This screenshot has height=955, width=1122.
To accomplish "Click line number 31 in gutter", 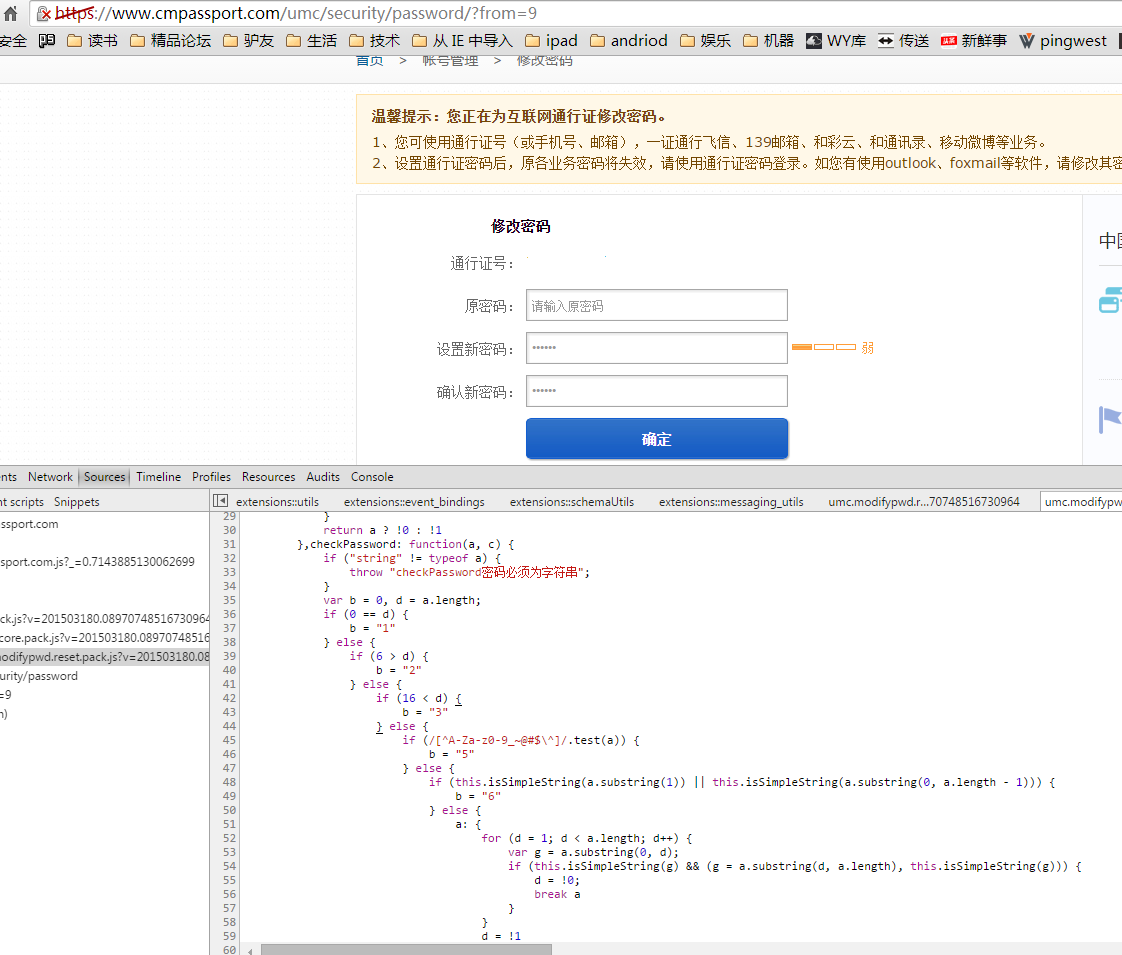I will click(x=229, y=544).
